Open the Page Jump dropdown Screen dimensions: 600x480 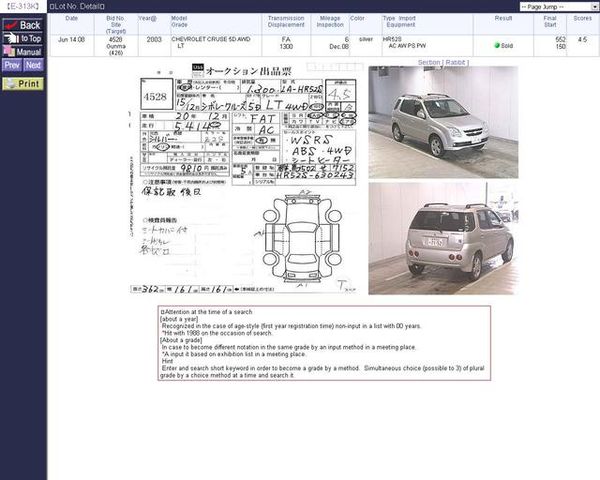[559, 7]
